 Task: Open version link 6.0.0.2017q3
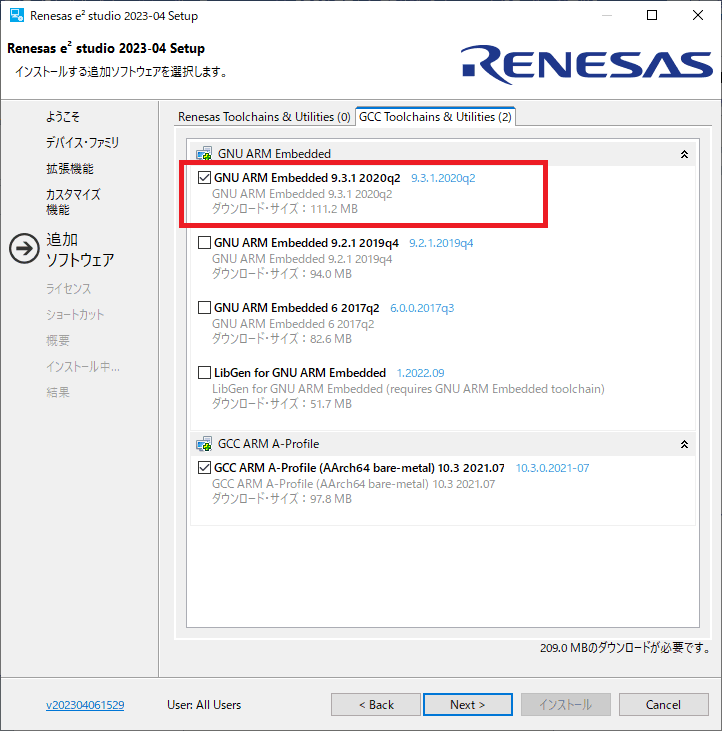422,308
